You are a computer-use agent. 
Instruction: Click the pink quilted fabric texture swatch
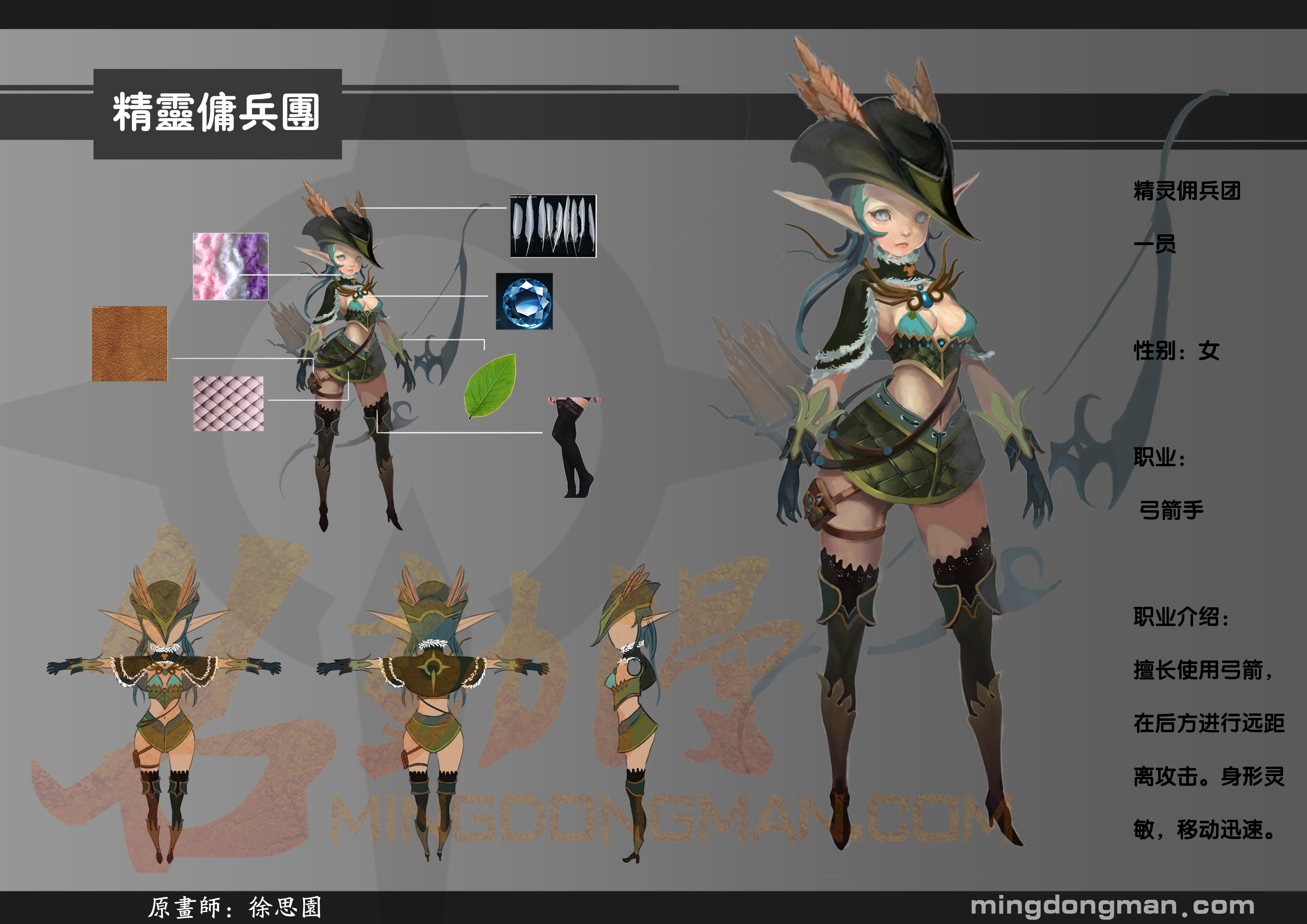click(228, 403)
